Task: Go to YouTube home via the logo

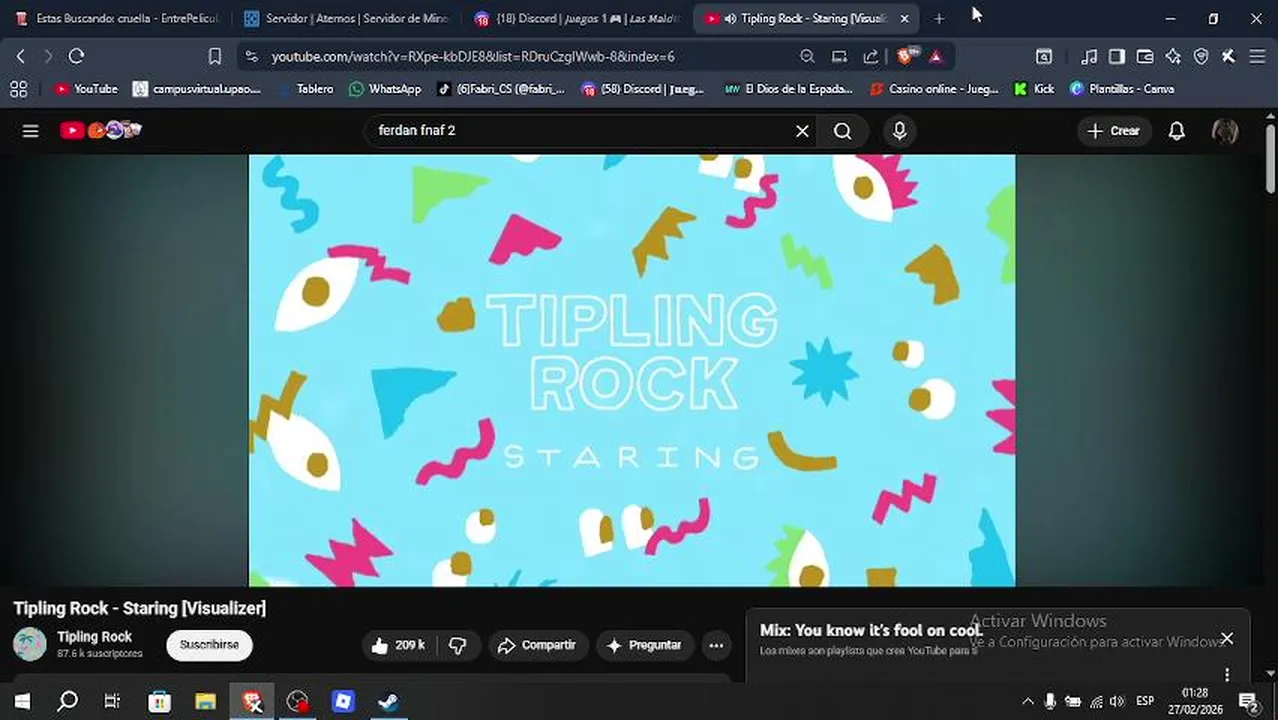Action: (x=100, y=130)
